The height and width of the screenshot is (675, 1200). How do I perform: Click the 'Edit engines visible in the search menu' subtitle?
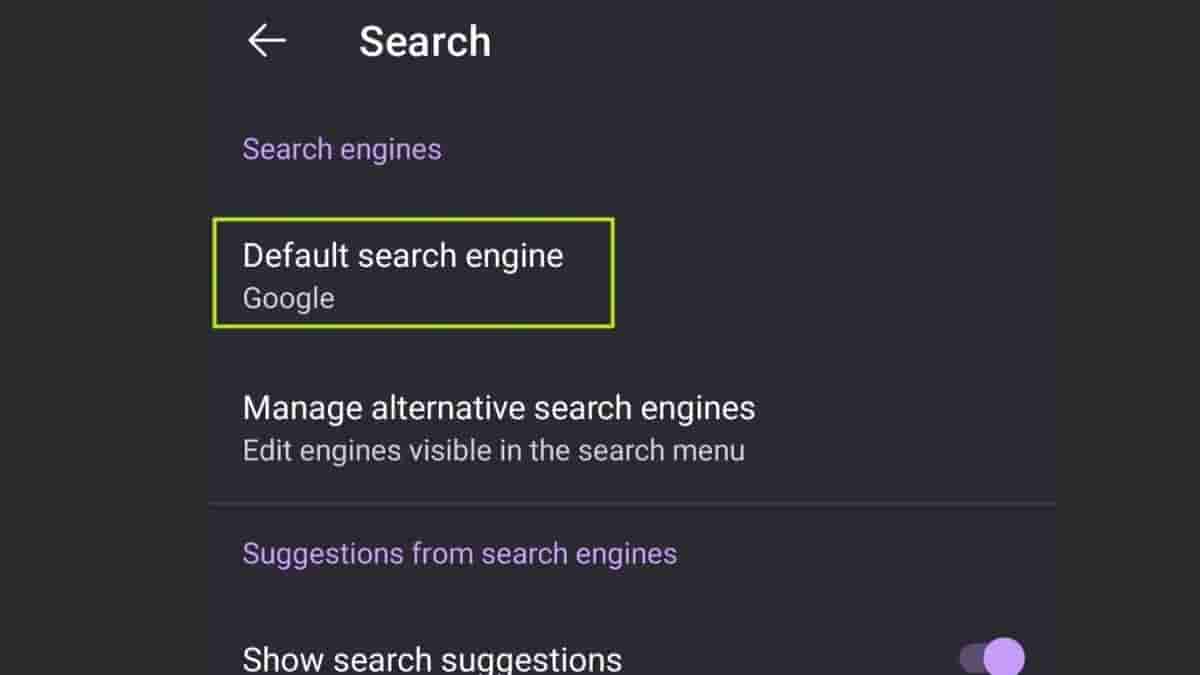(493, 450)
